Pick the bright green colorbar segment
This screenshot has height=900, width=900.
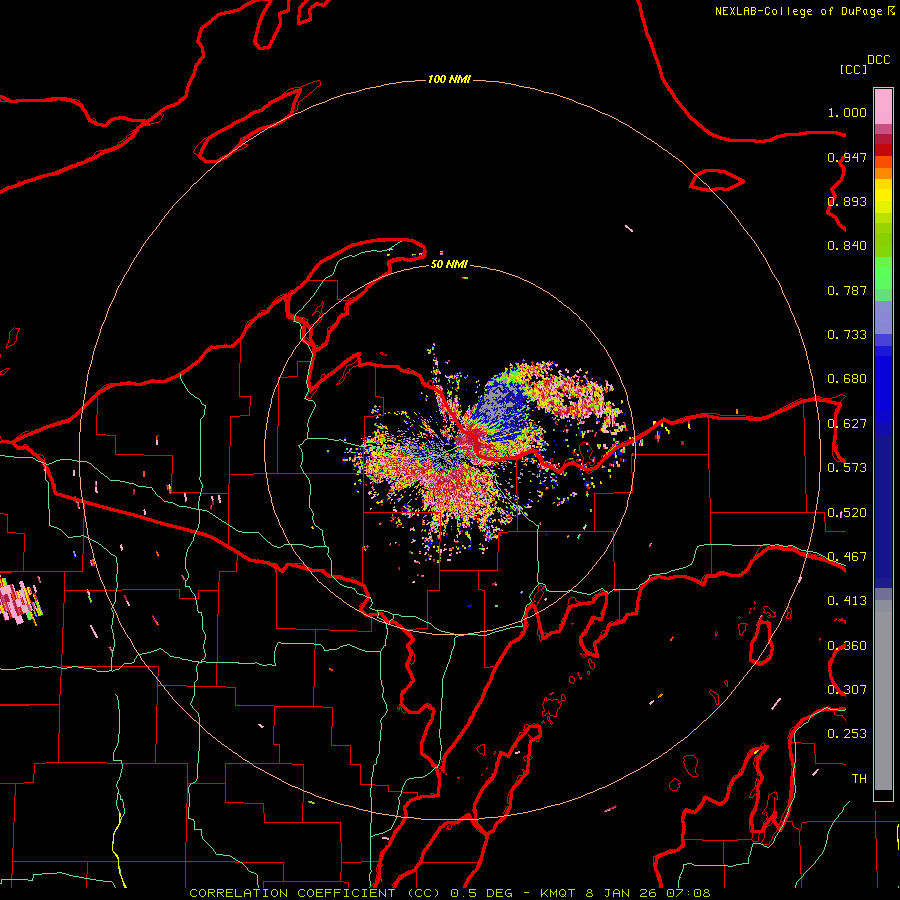pos(883,273)
